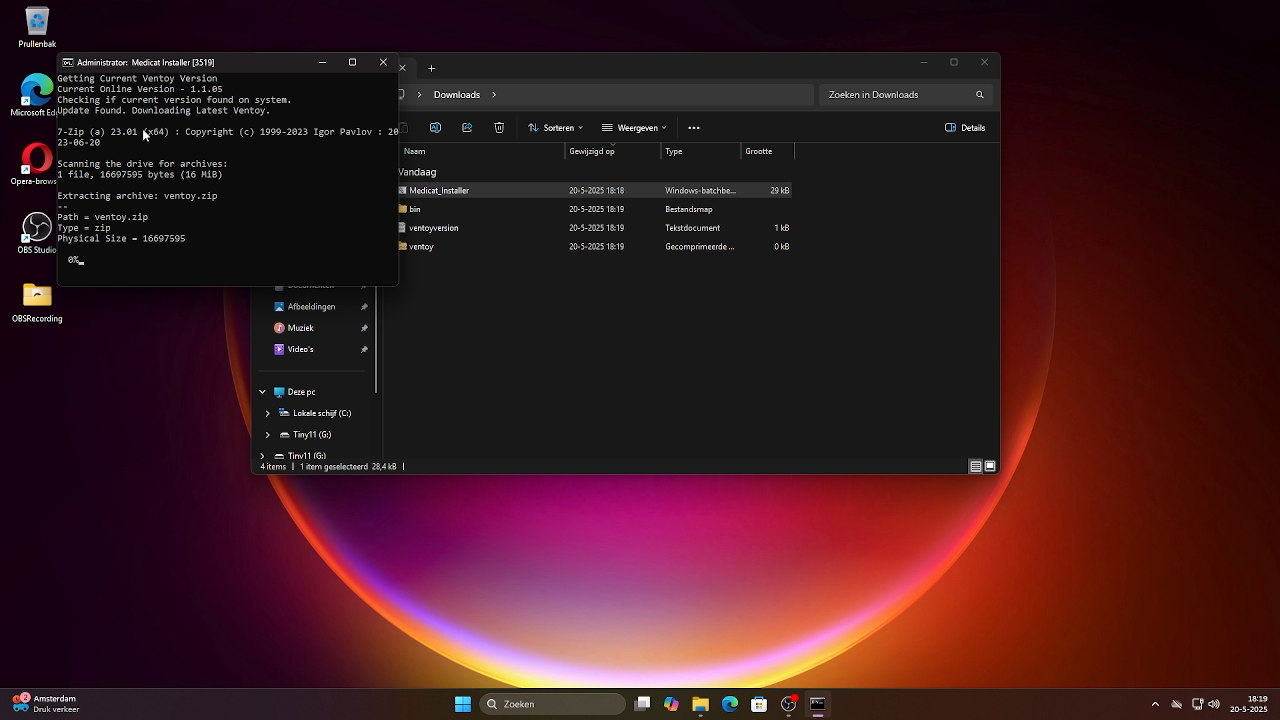Click 'Update Found. Downloading Latest Ventoy.' console line

(x=163, y=111)
